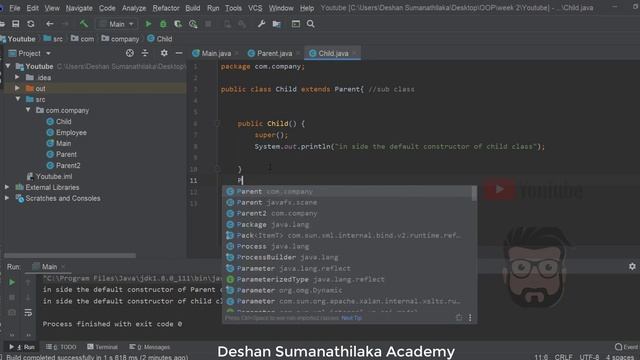Open Project Structure folder icon
This screenshot has height=360, width=640.
[x=276, y=24]
